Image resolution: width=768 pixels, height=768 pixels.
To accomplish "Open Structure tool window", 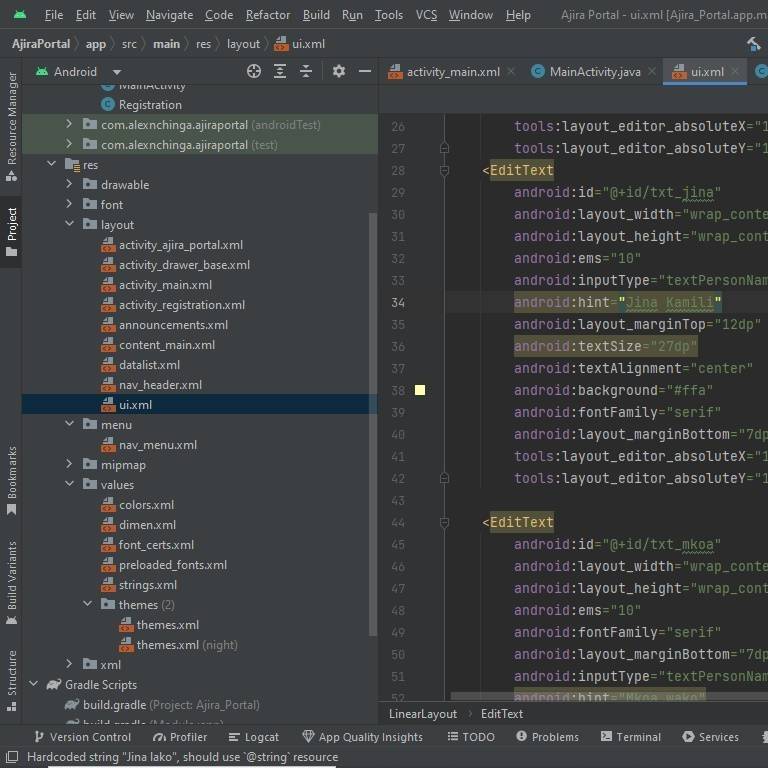I will coord(12,680).
